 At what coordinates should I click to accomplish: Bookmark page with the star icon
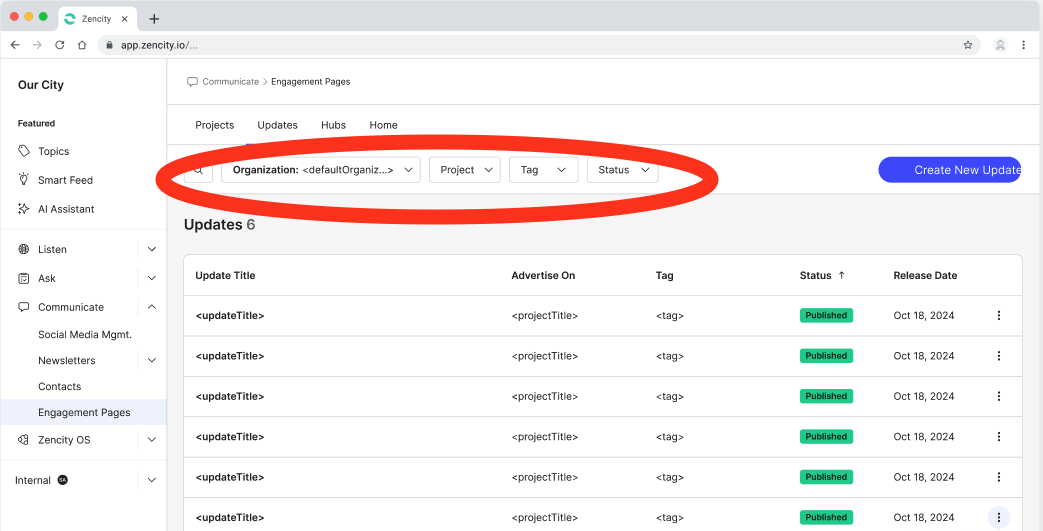click(x=968, y=45)
